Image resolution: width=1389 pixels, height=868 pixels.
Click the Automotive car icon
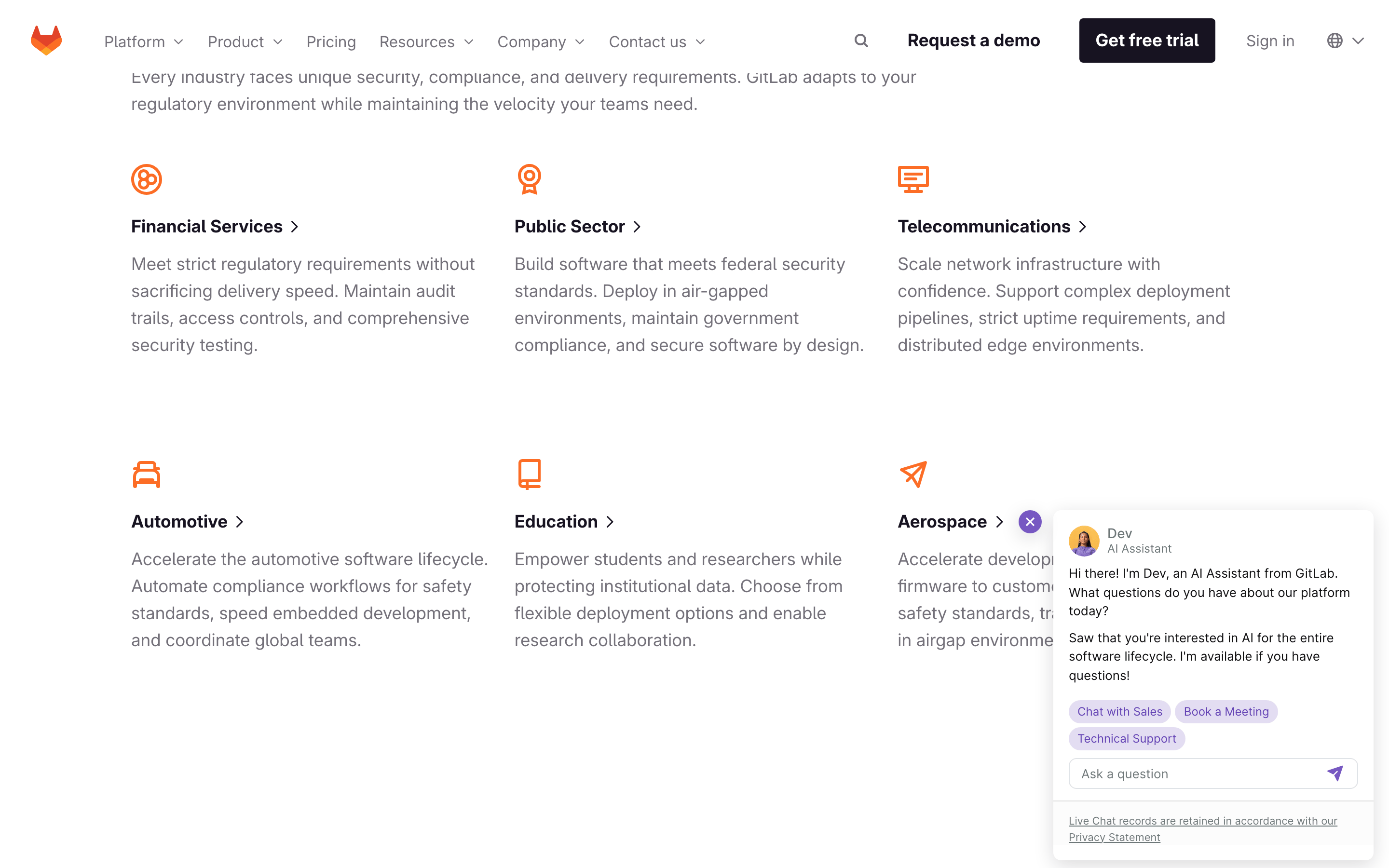click(x=146, y=474)
